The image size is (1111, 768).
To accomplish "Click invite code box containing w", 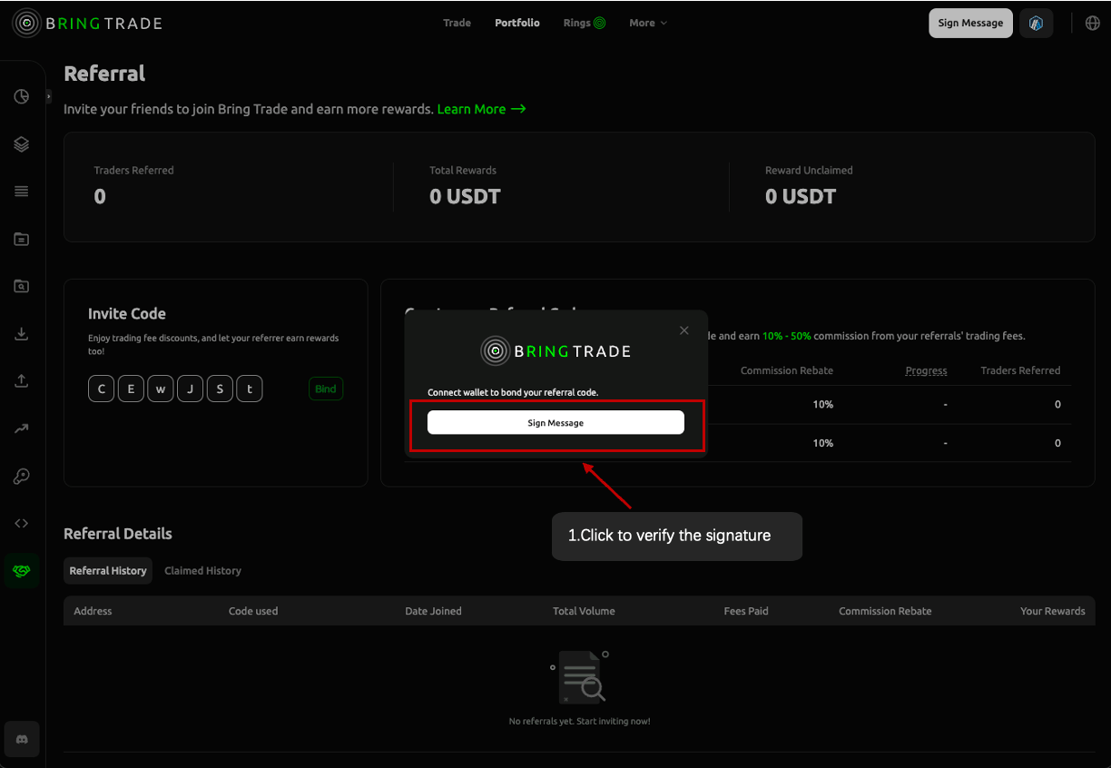I will (x=161, y=389).
